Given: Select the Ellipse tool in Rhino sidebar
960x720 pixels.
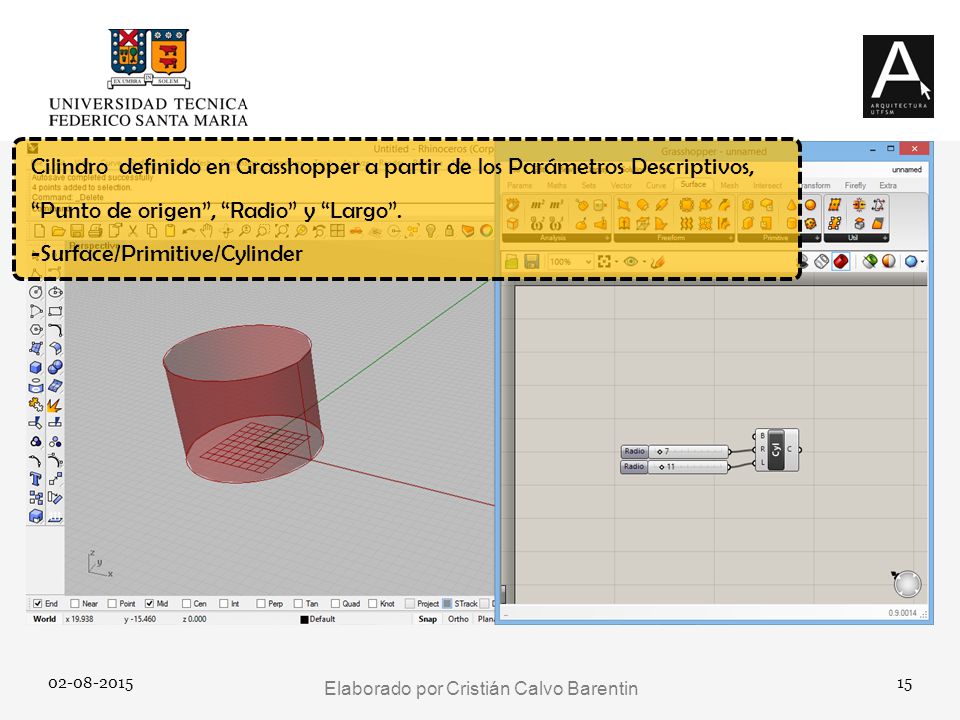Looking at the screenshot, I should [55, 293].
